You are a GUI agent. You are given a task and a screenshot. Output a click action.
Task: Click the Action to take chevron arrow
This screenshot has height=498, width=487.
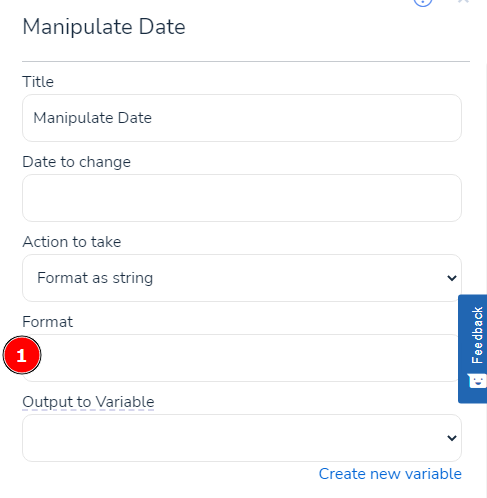coord(452,278)
